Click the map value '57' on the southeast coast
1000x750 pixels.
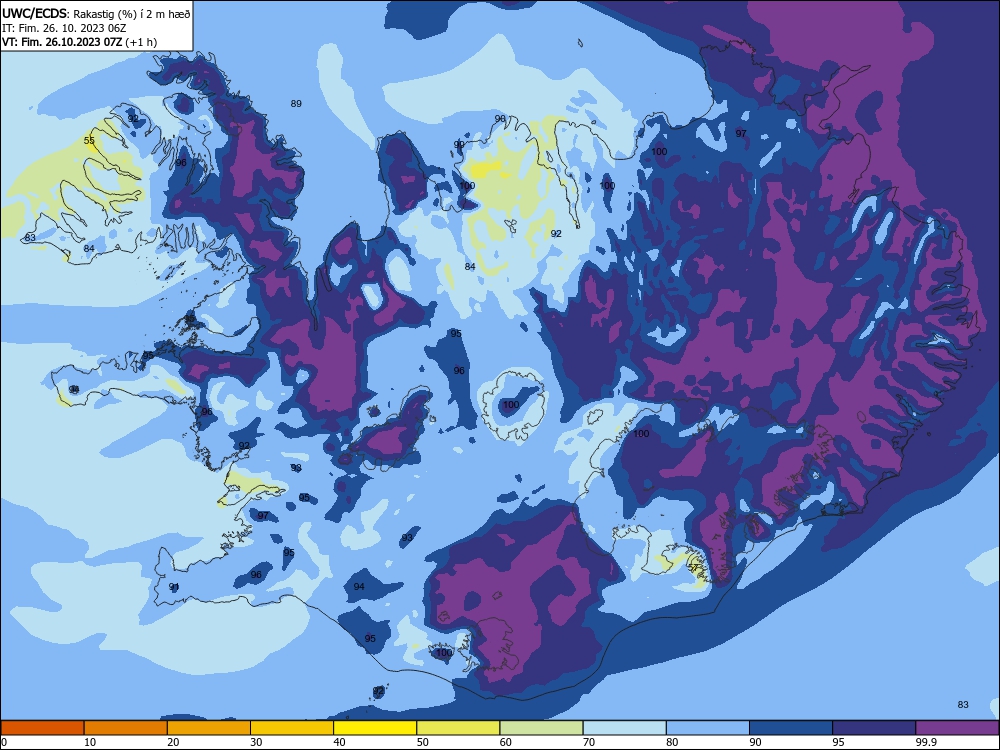pos(694,568)
